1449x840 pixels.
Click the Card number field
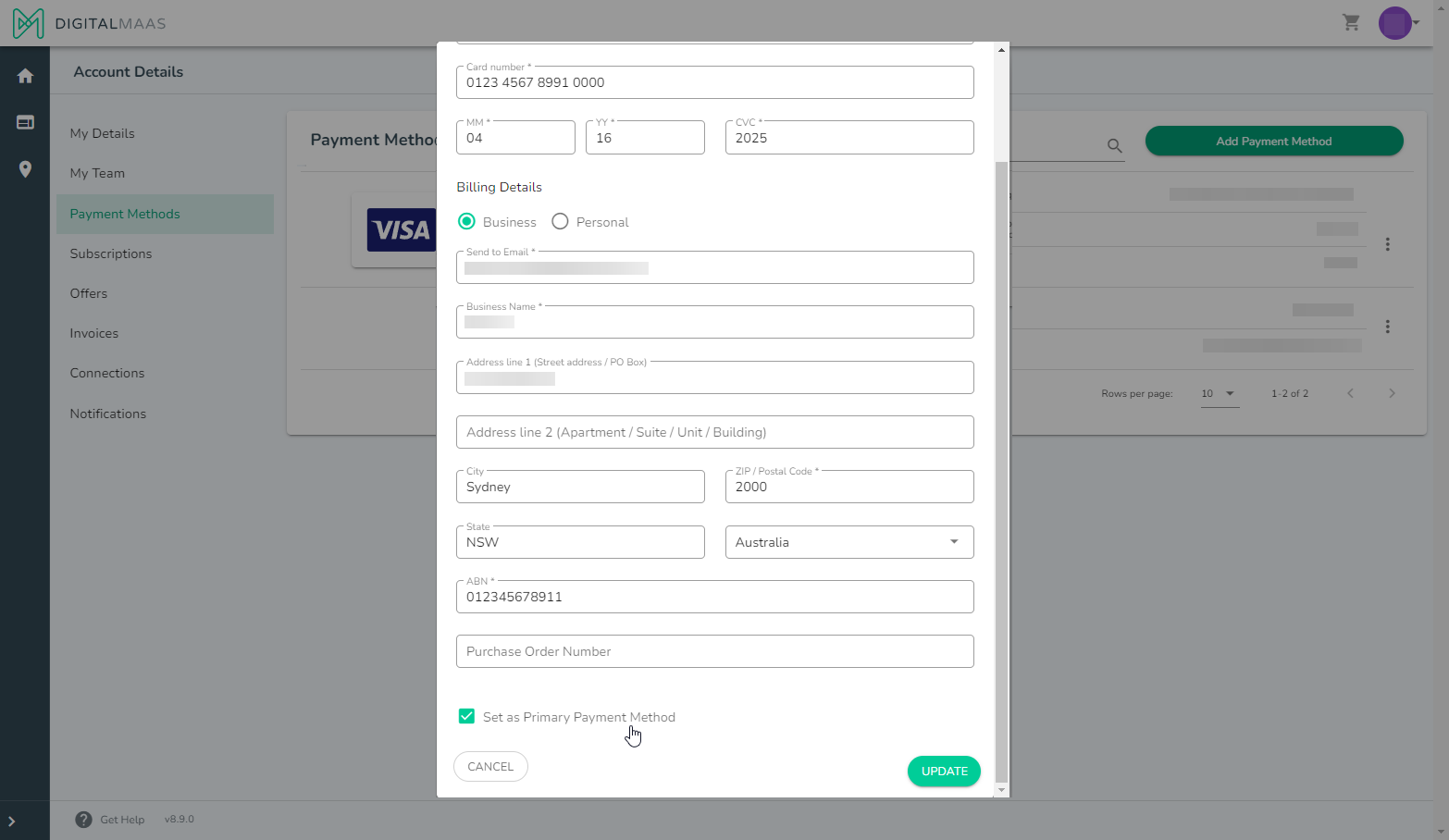(714, 82)
